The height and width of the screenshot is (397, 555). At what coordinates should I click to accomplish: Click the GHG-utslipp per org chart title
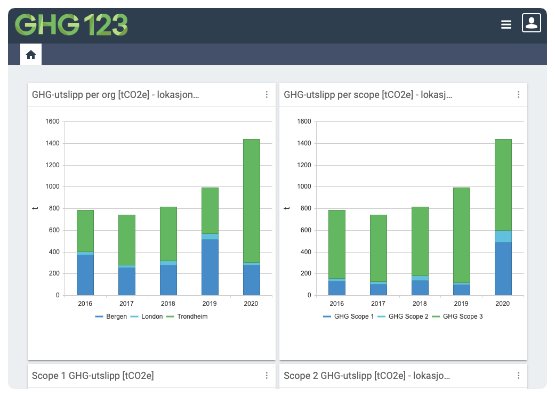(115, 95)
